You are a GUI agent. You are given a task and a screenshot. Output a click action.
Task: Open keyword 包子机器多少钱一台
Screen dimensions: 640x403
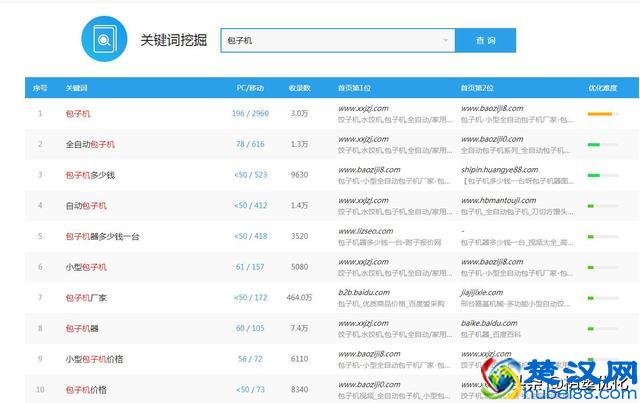[x=102, y=236]
